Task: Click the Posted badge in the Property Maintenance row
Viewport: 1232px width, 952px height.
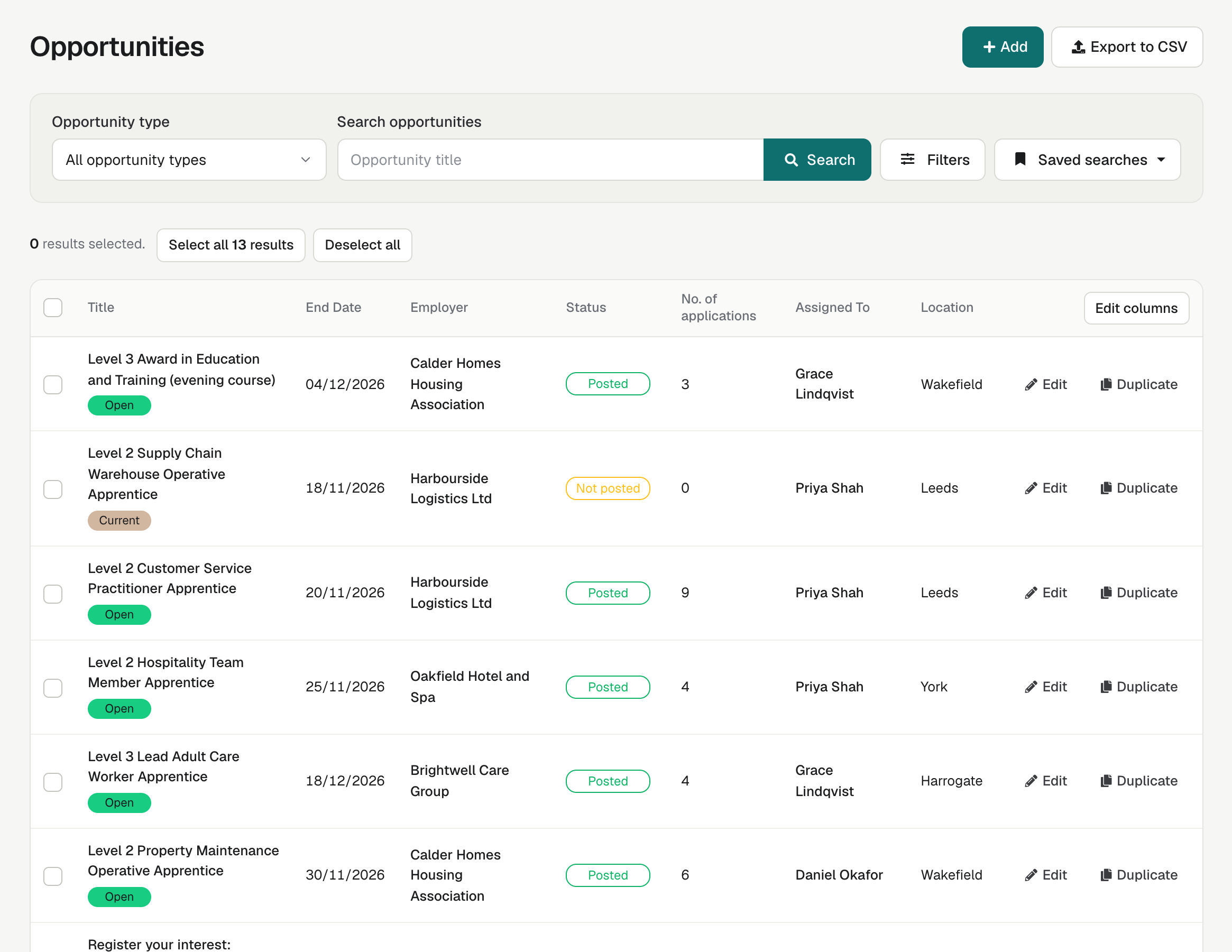Action: [x=608, y=875]
